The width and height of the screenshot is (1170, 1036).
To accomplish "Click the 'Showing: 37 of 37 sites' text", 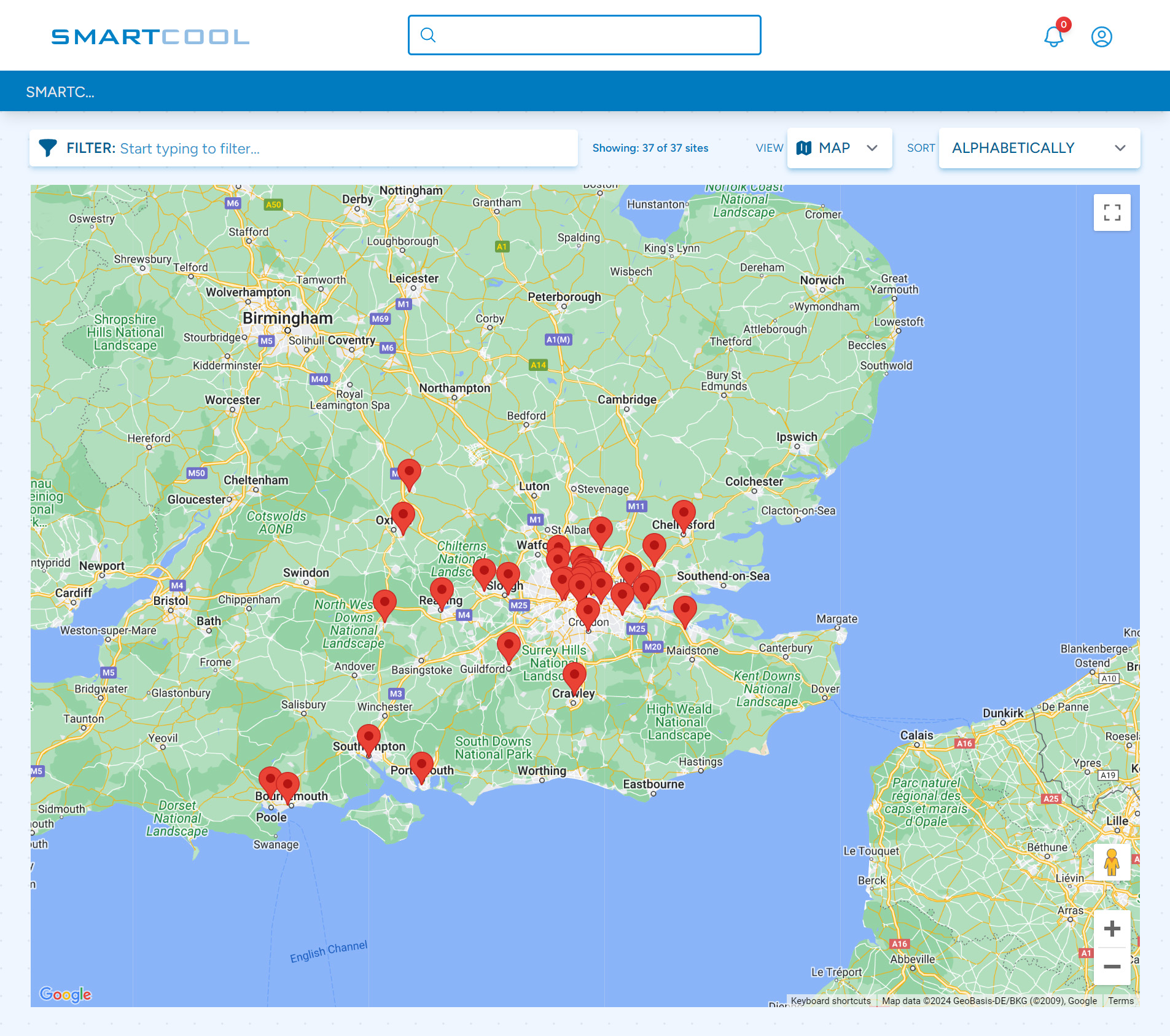I will [x=650, y=148].
